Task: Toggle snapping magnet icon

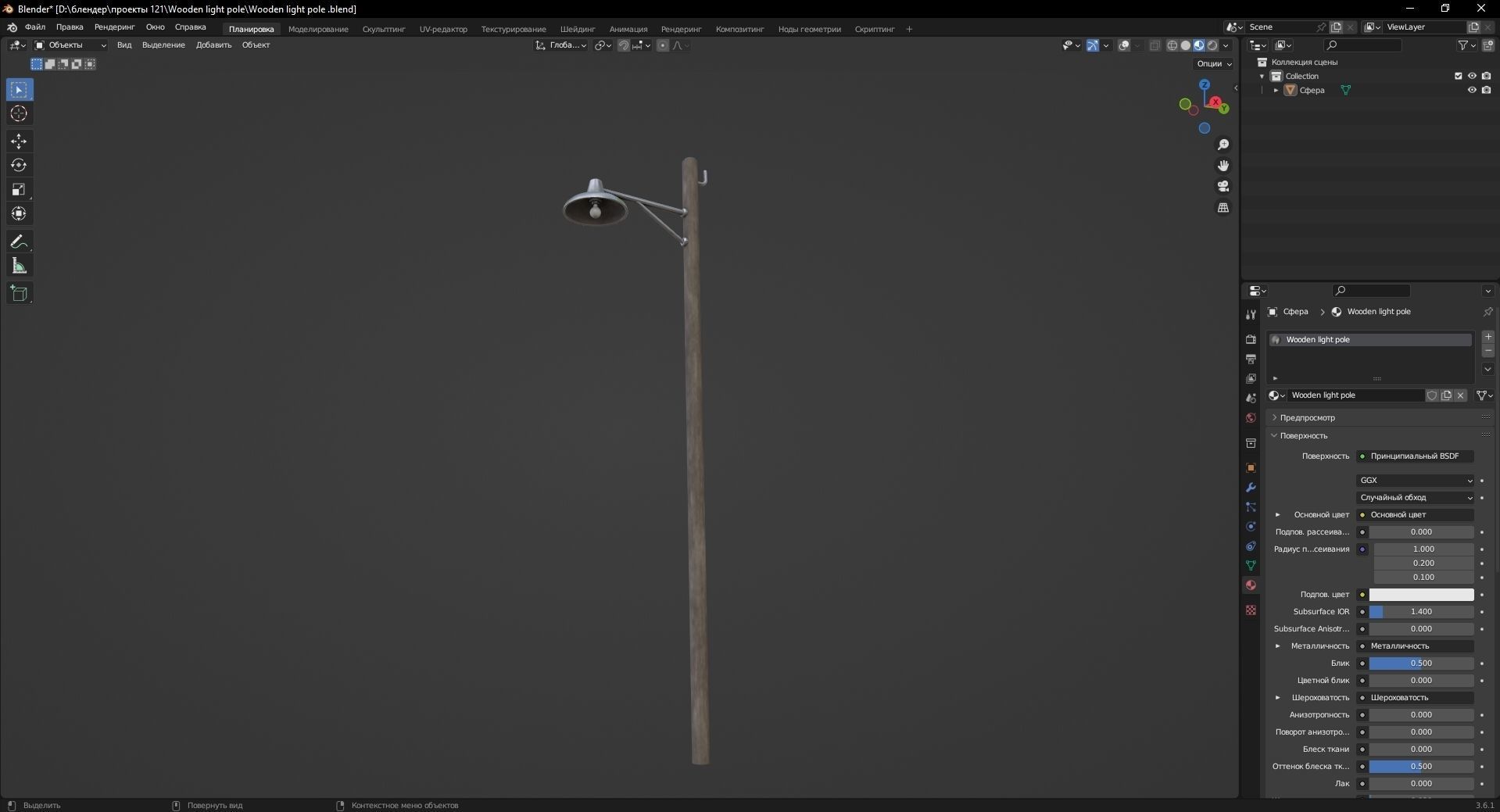Action: click(623, 45)
